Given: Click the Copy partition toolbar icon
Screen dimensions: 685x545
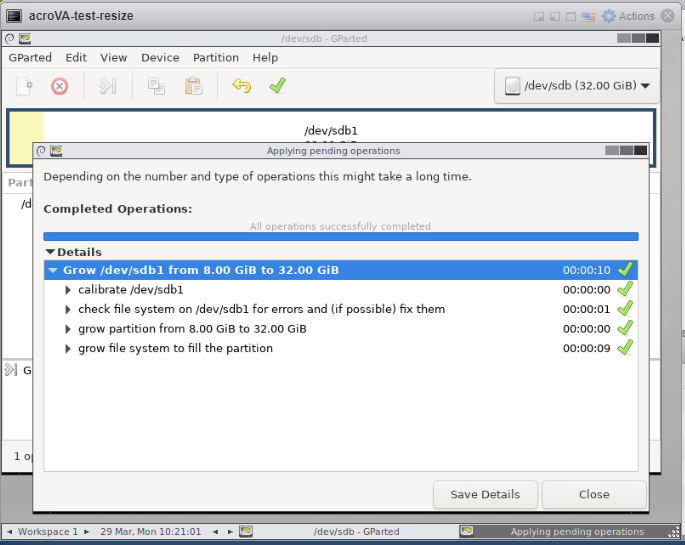Looking at the screenshot, I should pyautogui.click(x=156, y=86).
